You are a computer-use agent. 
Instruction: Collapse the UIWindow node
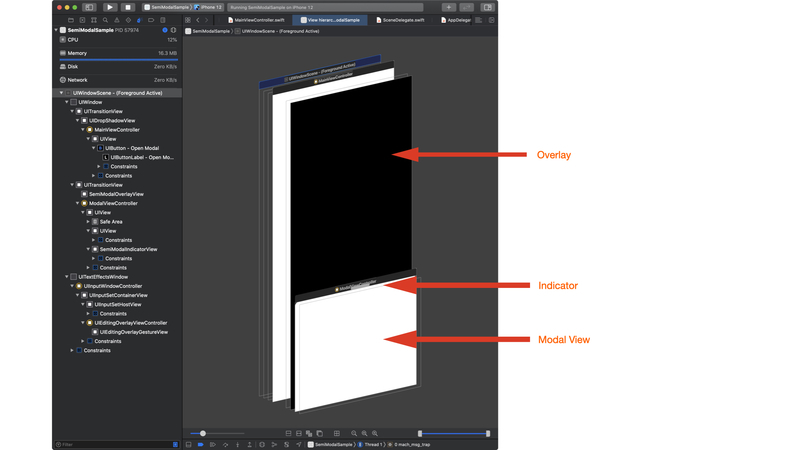(67, 102)
